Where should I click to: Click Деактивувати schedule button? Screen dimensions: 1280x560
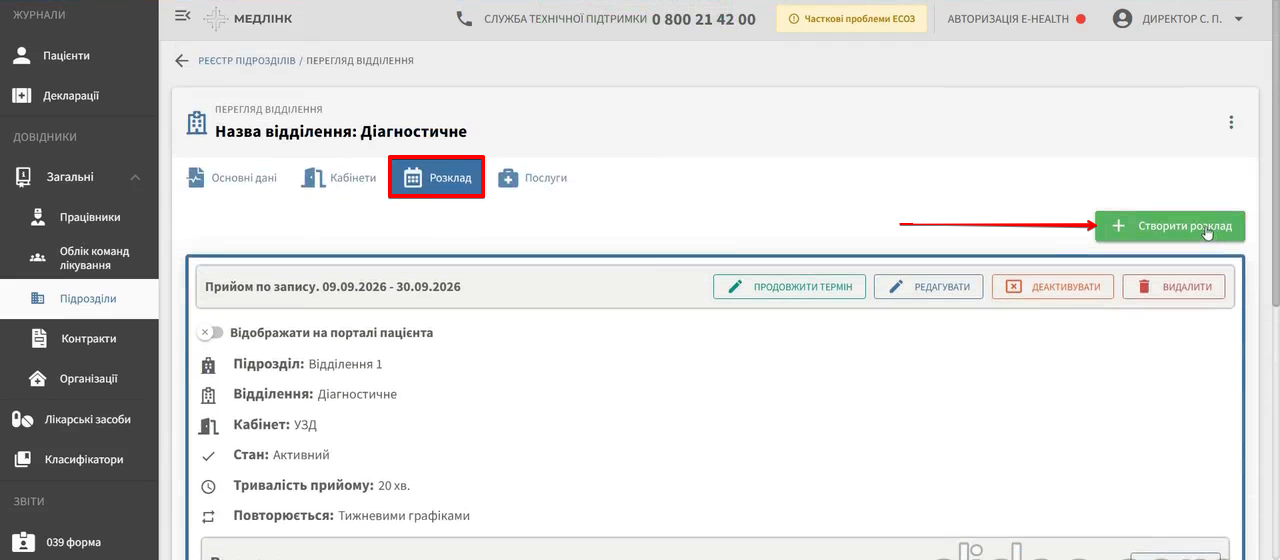click(x=1052, y=286)
